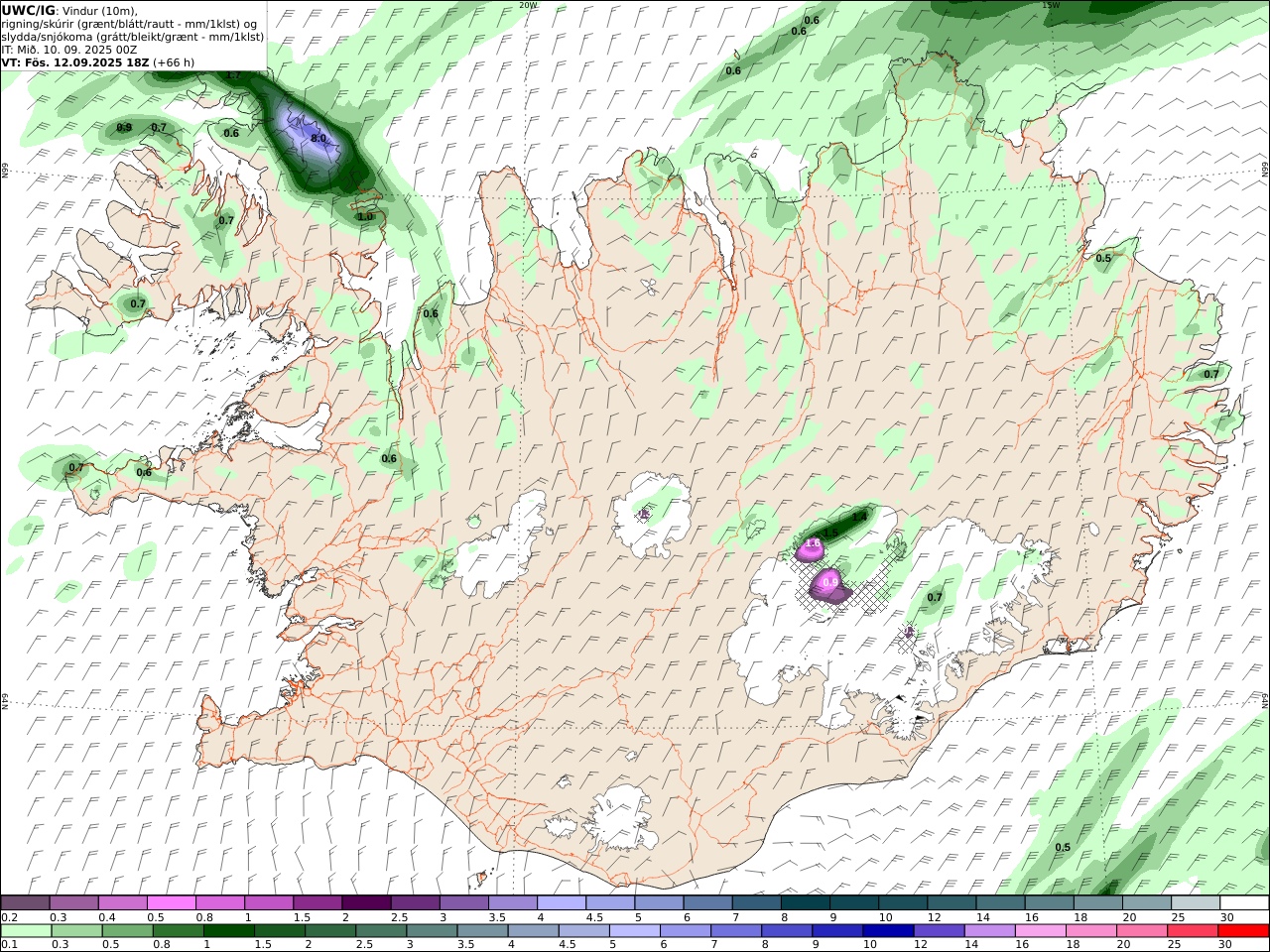Select crimson rain swatch between 25 and 30
The image size is (1270, 952).
(x=1193, y=930)
